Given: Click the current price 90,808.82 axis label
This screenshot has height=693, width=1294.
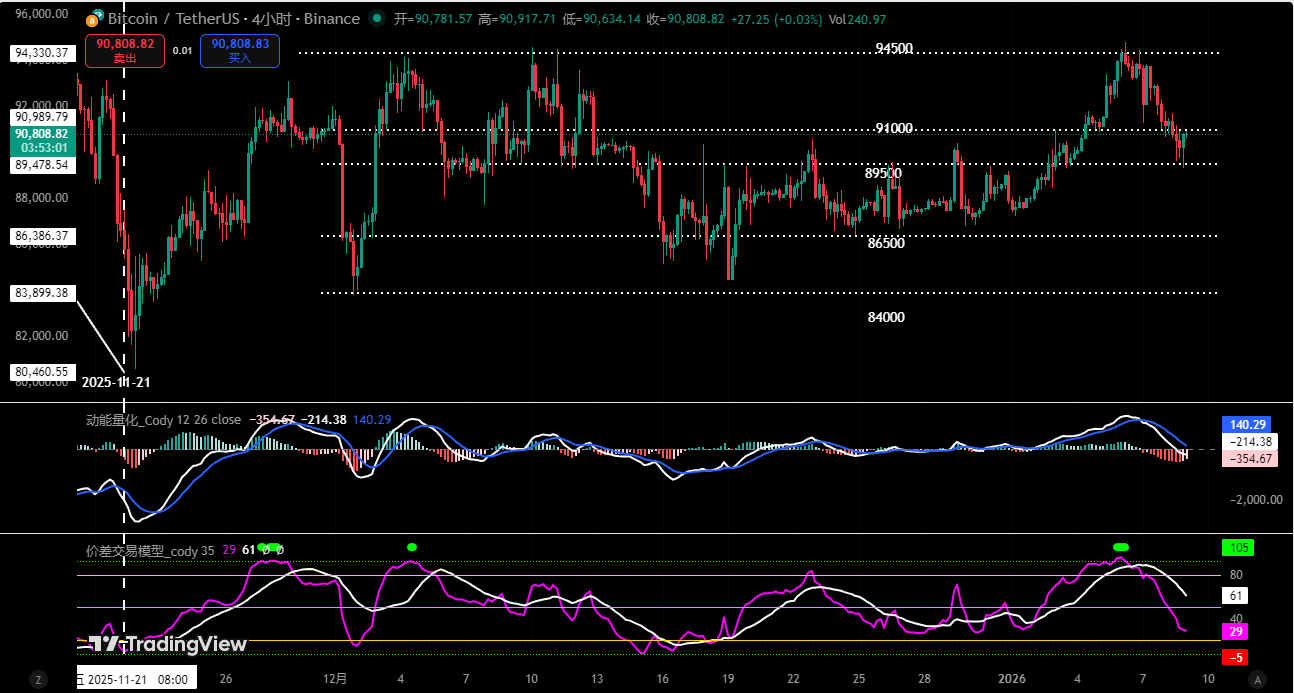Looking at the screenshot, I should point(41,133).
